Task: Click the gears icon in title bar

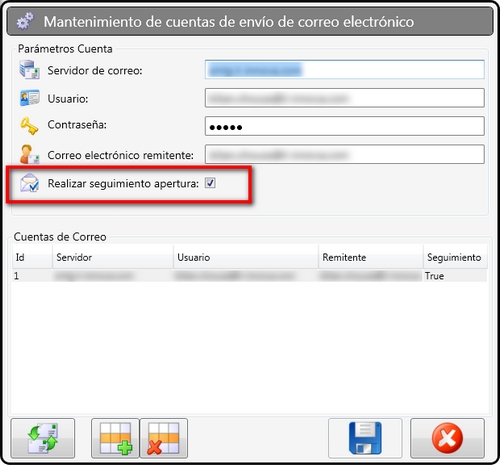Action: (25, 21)
